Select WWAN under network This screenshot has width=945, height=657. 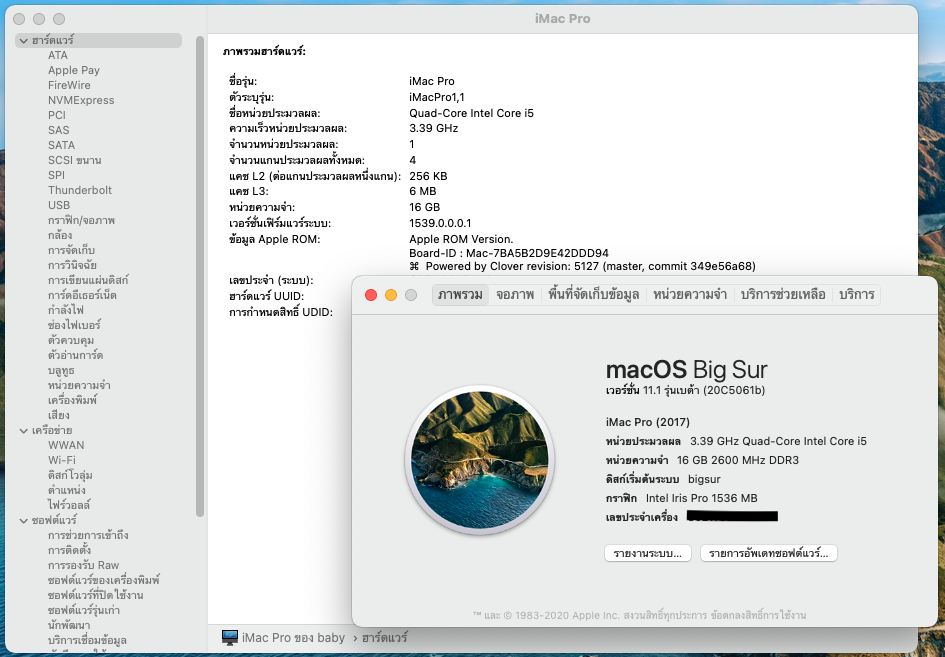point(66,445)
